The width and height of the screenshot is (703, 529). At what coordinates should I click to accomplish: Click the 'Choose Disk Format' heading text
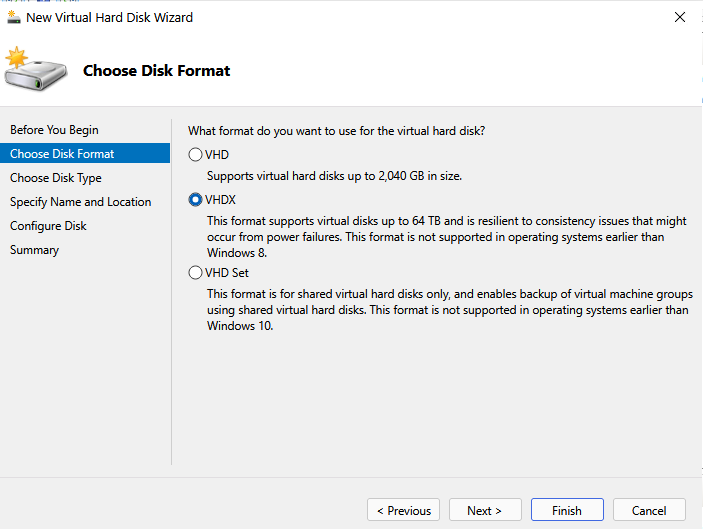pos(156,70)
